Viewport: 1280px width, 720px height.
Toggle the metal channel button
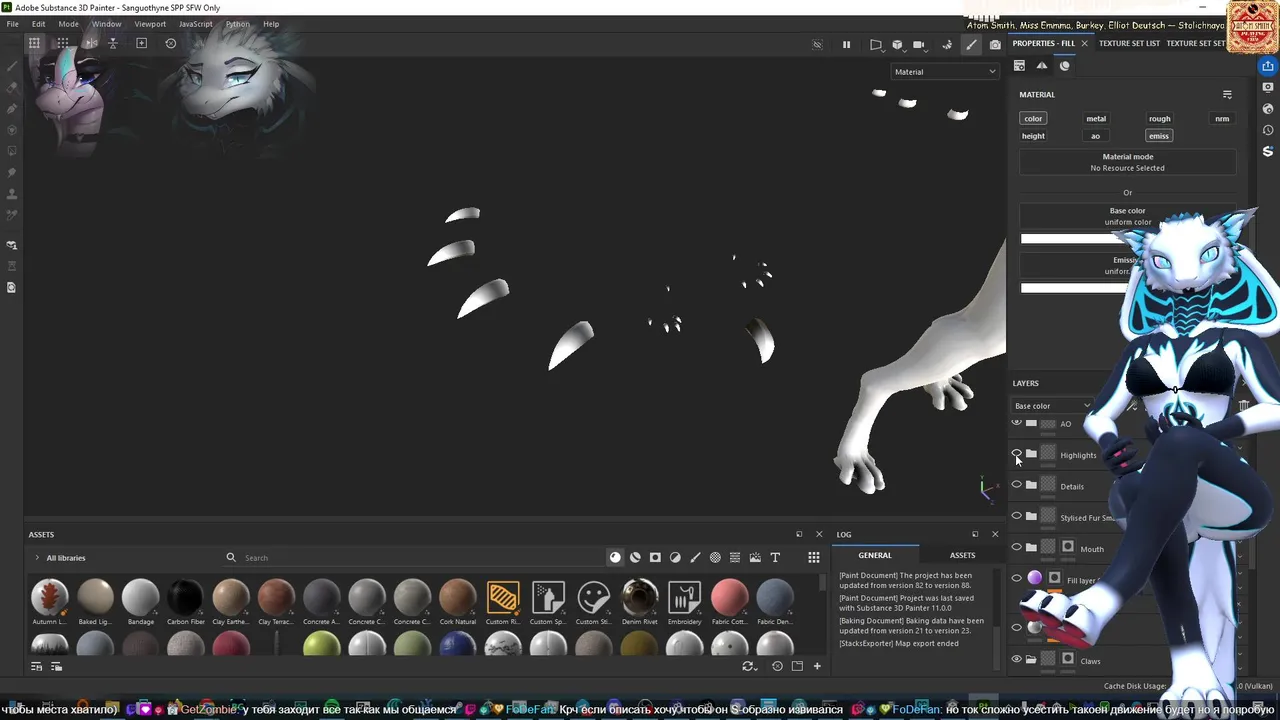[1096, 118]
